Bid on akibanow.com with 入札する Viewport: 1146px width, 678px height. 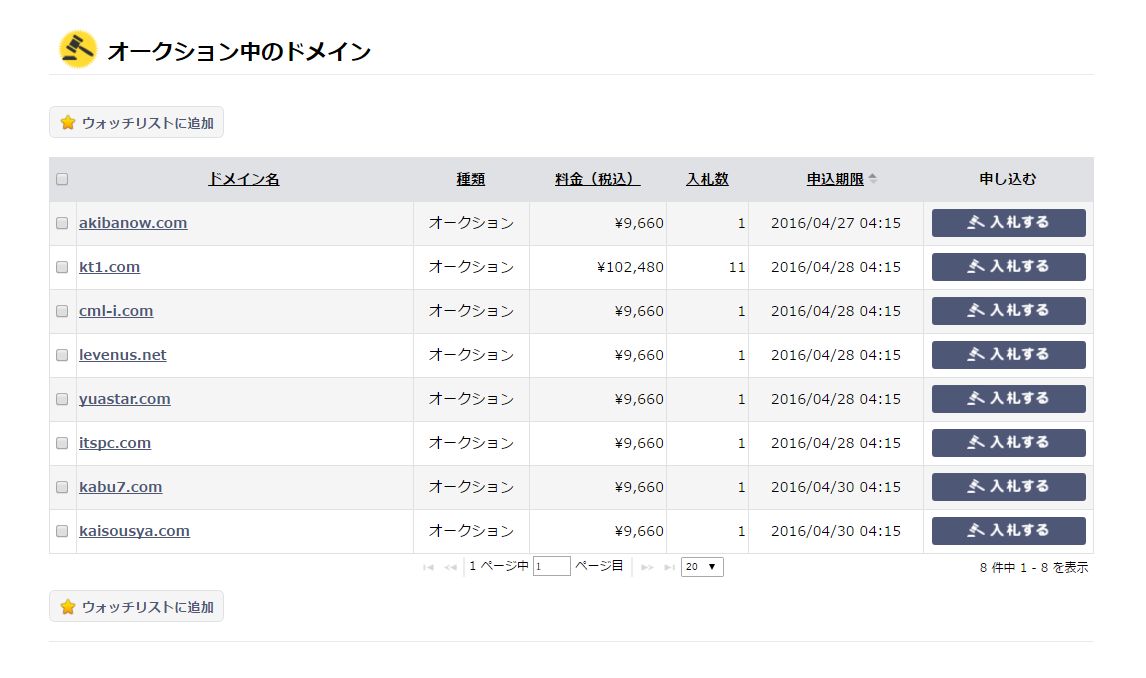[1009, 223]
